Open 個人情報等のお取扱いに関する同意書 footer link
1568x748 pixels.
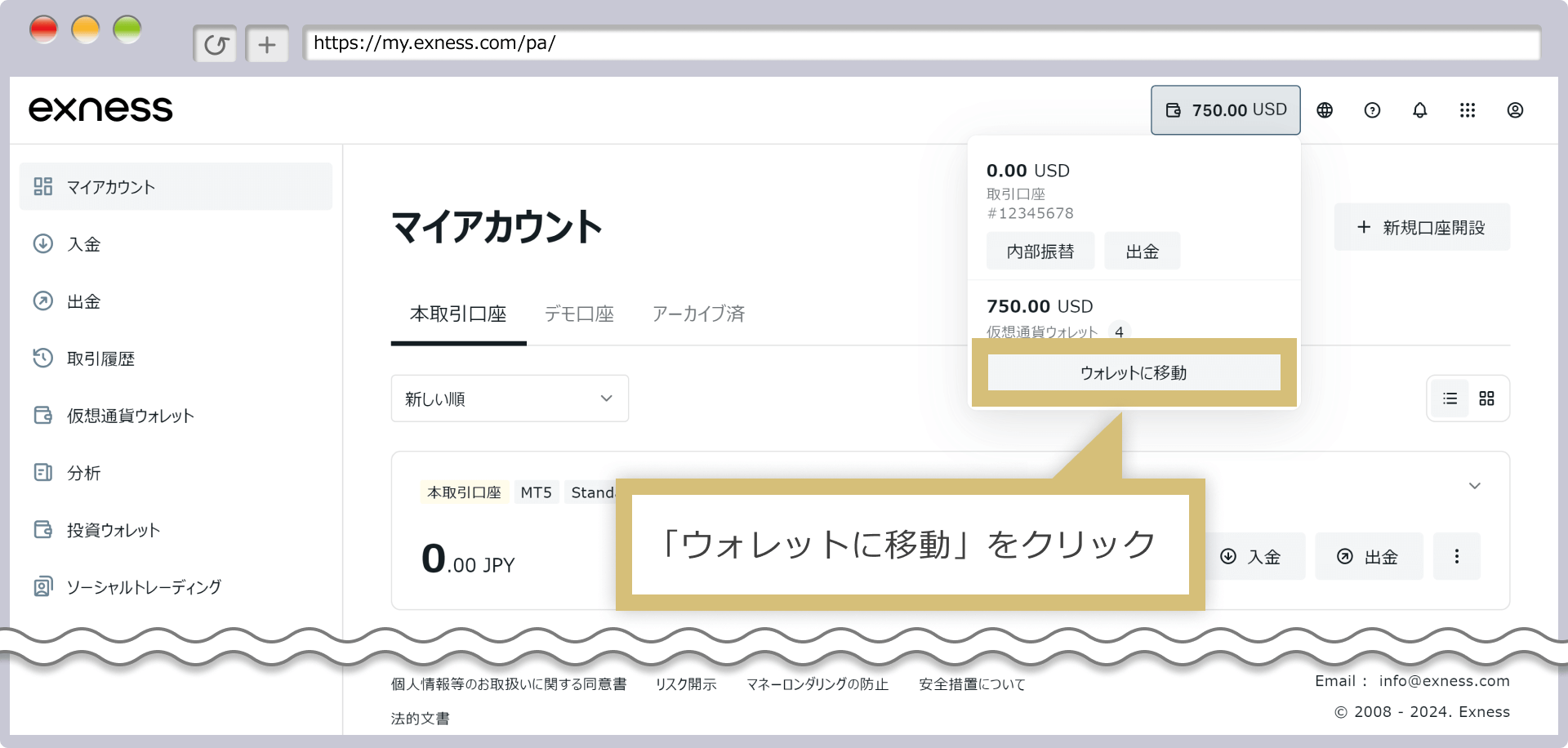(x=509, y=684)
